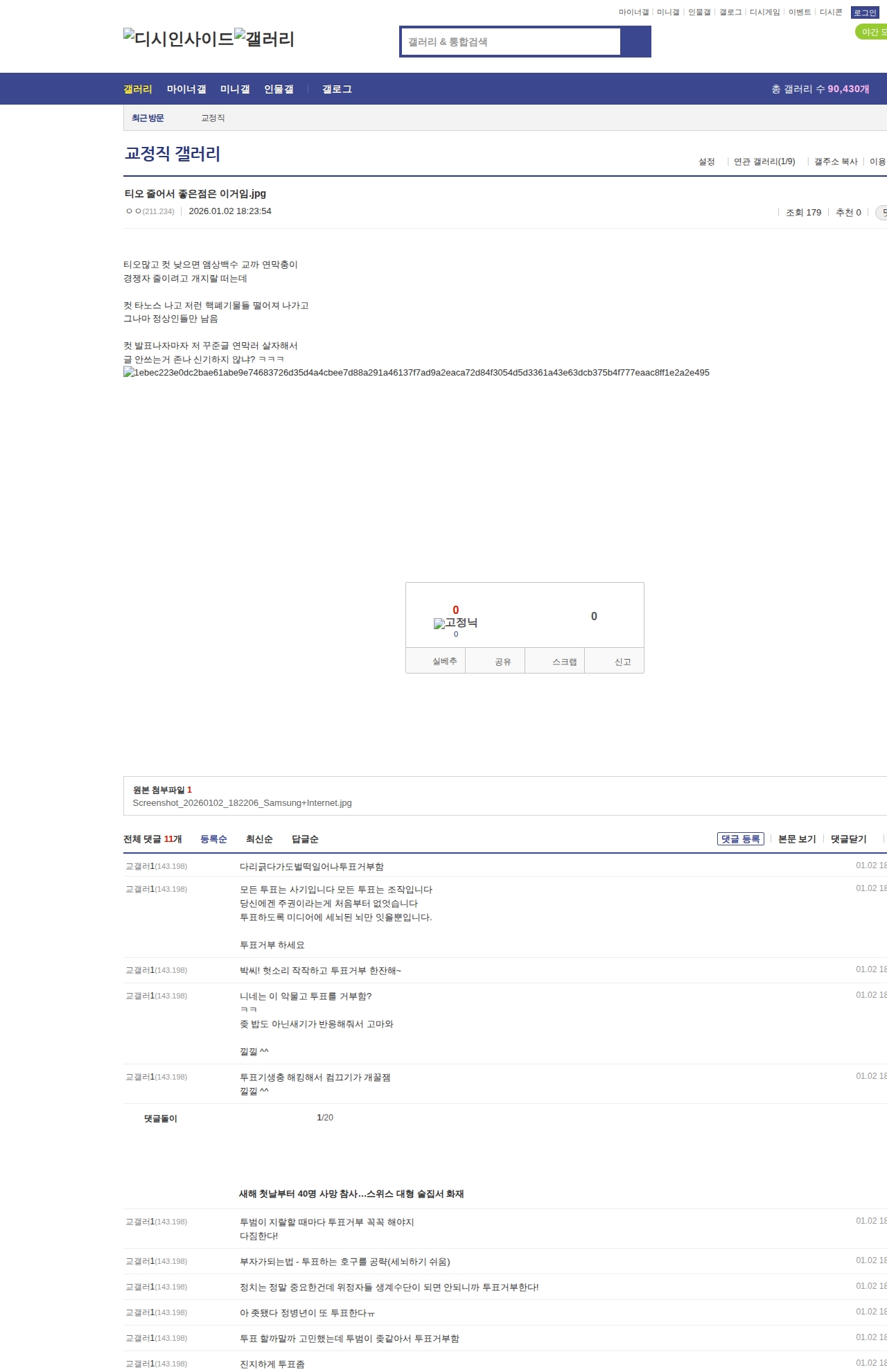Click the 총 갤러리 수 90,430개 counter
The image size is (887, 1372).
coord(820,89)
